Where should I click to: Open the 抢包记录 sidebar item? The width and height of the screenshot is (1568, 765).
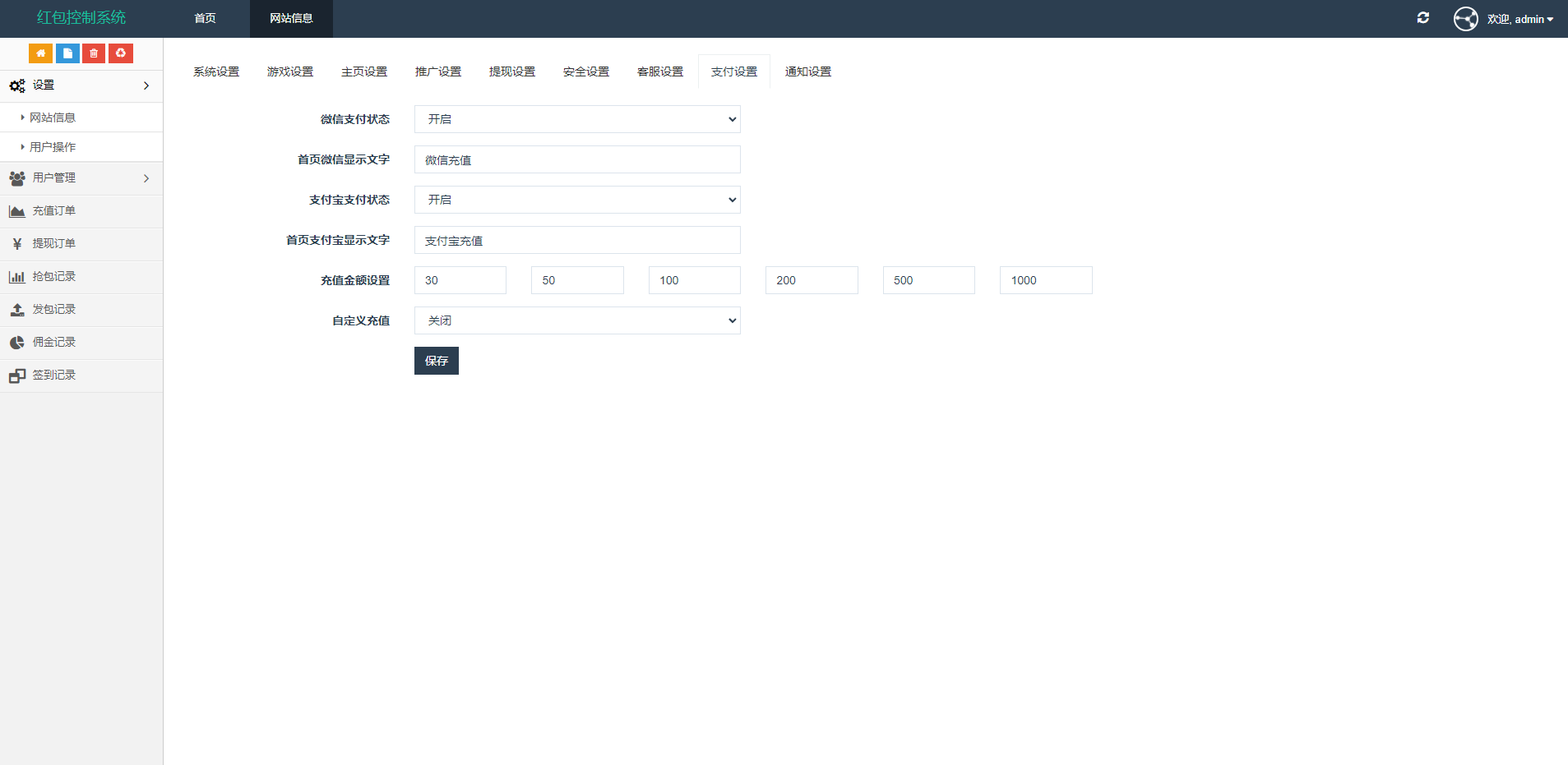81,277
